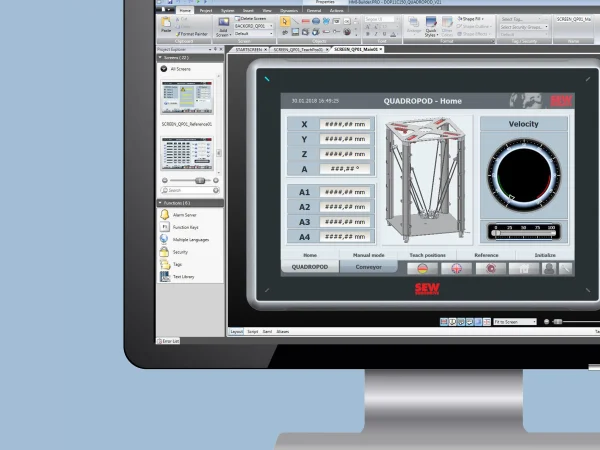The height and width of the screenshot is (450, 600).
Task: Open the System ribbon tab
Action: click(227, 10)
